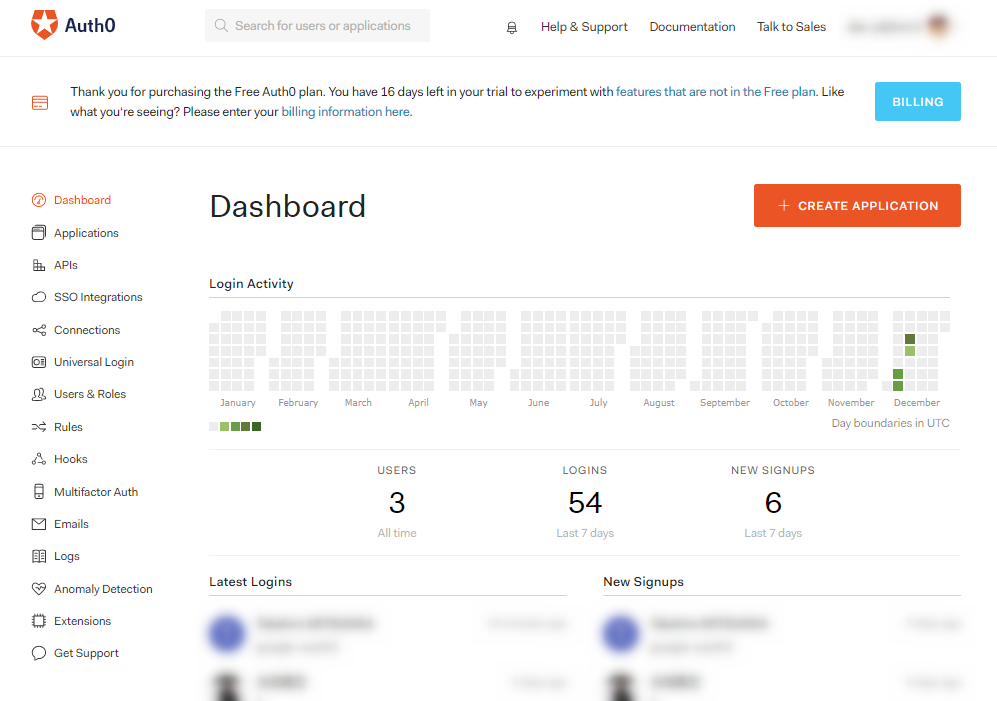Click the Extensions chip icon
The image size is (997, 701).
pos(39,621)
